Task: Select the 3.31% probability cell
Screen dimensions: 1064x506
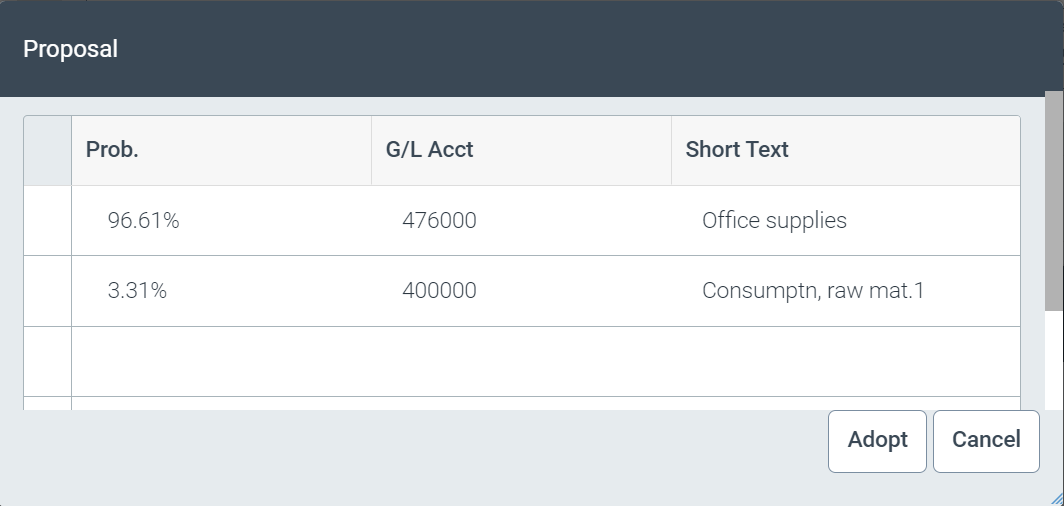Action: click(138, 291)
